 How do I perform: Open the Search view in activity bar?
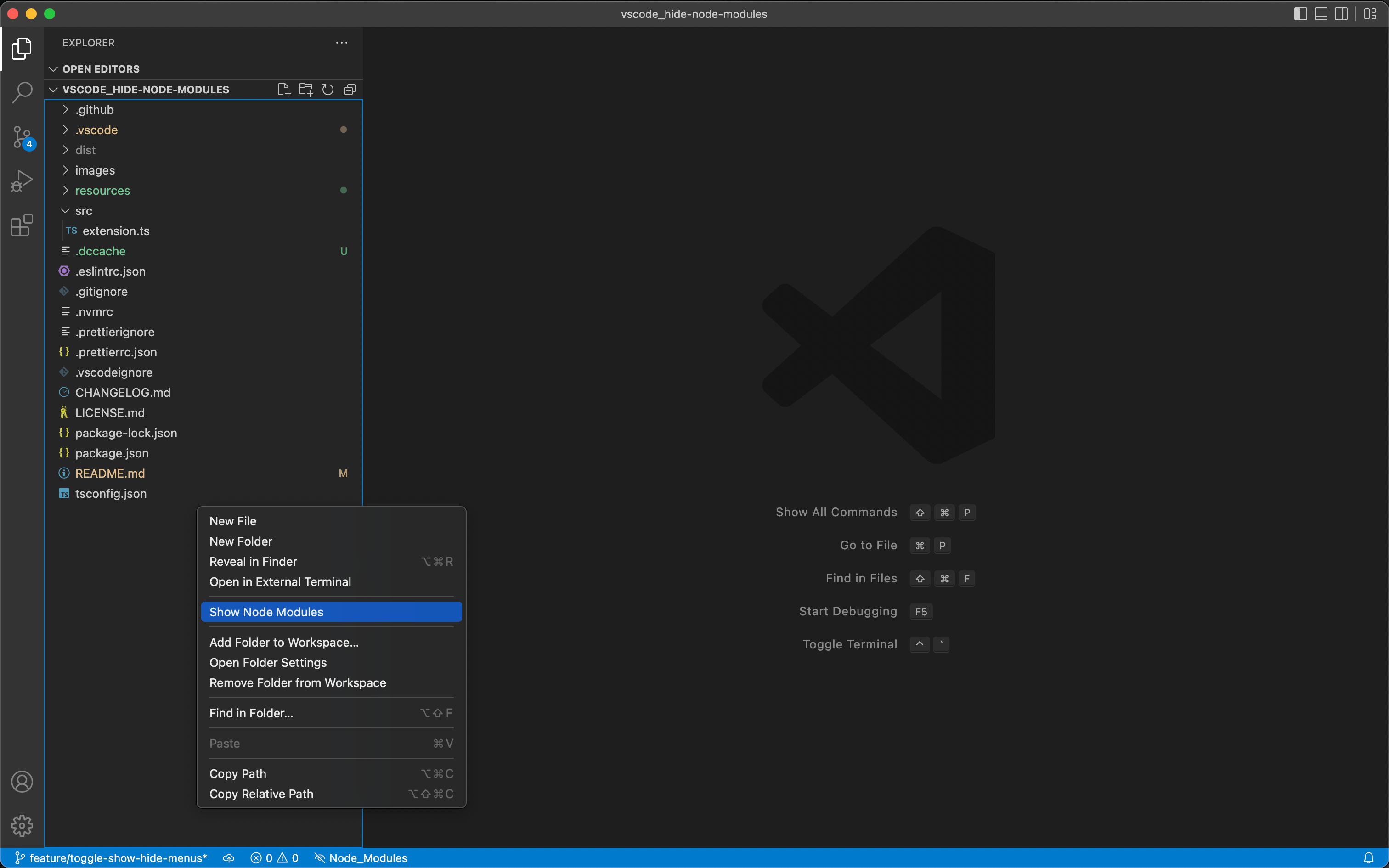pos(22,92)
